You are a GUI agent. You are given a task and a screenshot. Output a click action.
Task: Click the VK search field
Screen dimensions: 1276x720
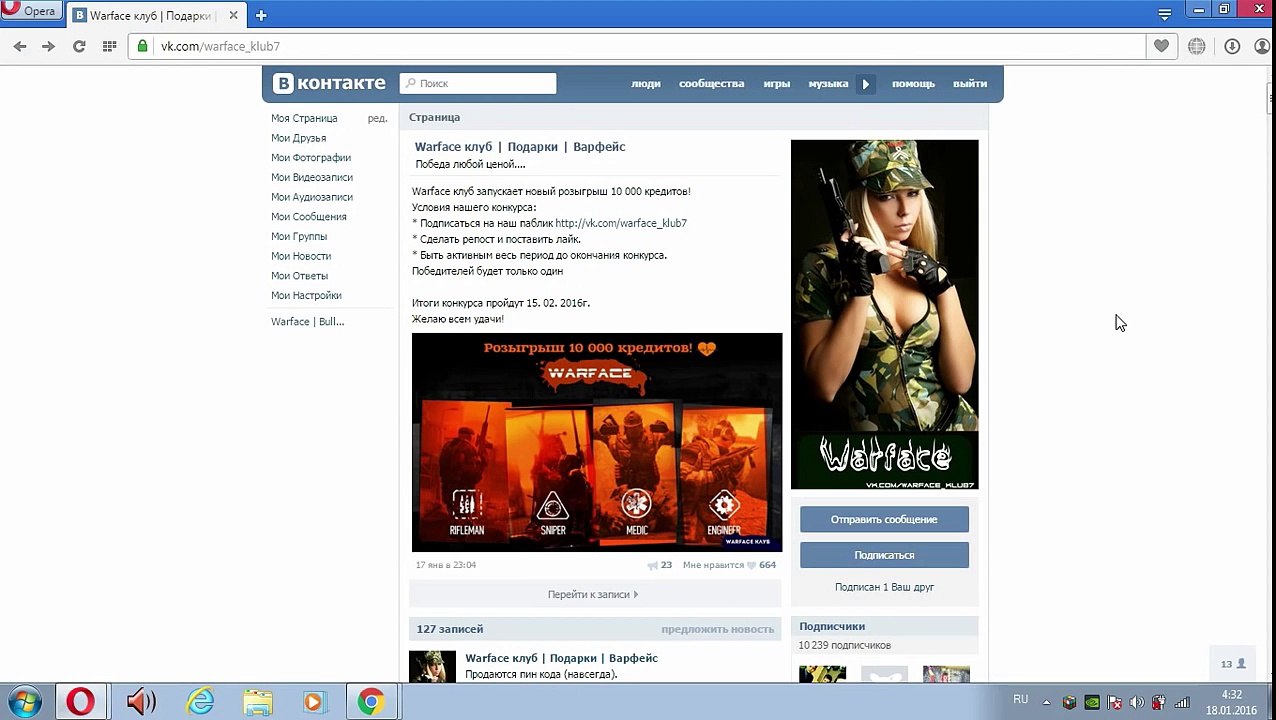(x=478, y=84)
